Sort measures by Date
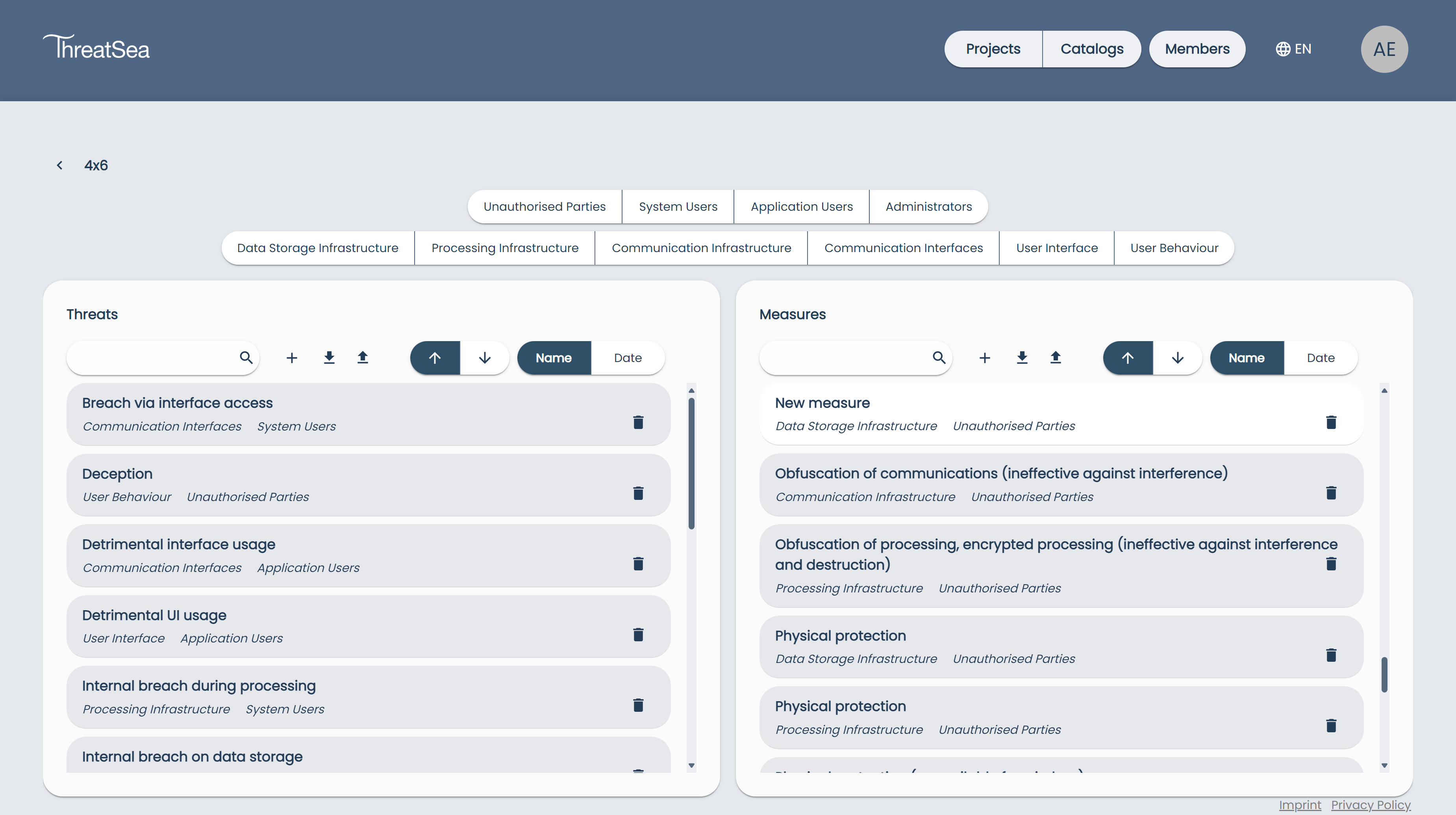 [1320, 357]
